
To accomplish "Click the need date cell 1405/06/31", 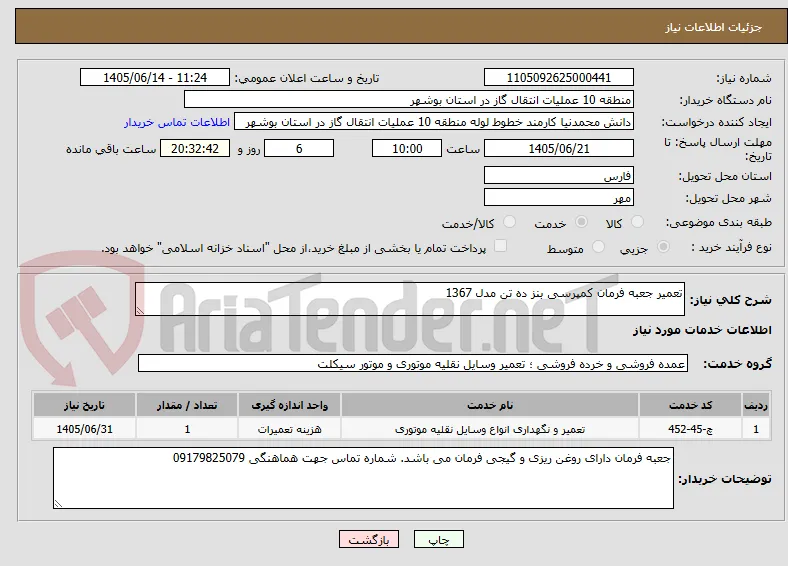I will (x=84, y=429).
